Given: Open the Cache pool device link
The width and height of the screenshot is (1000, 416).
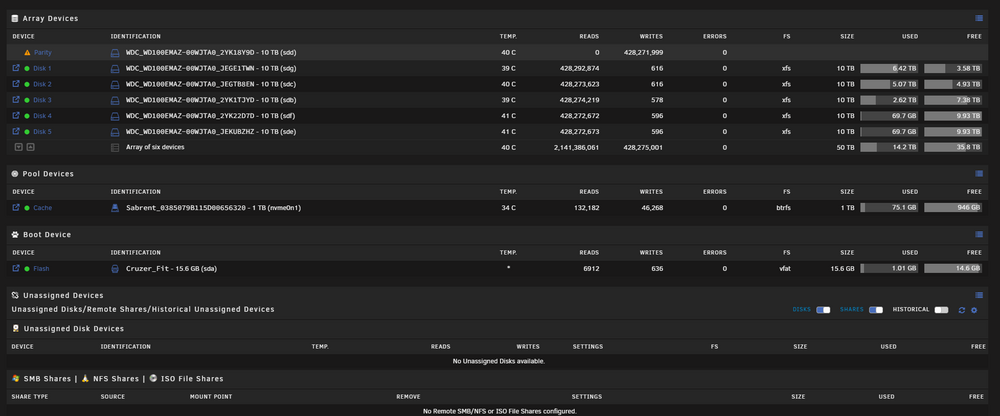Looking at the screenshot, I should pyautogui.click(x=43, y=208).
